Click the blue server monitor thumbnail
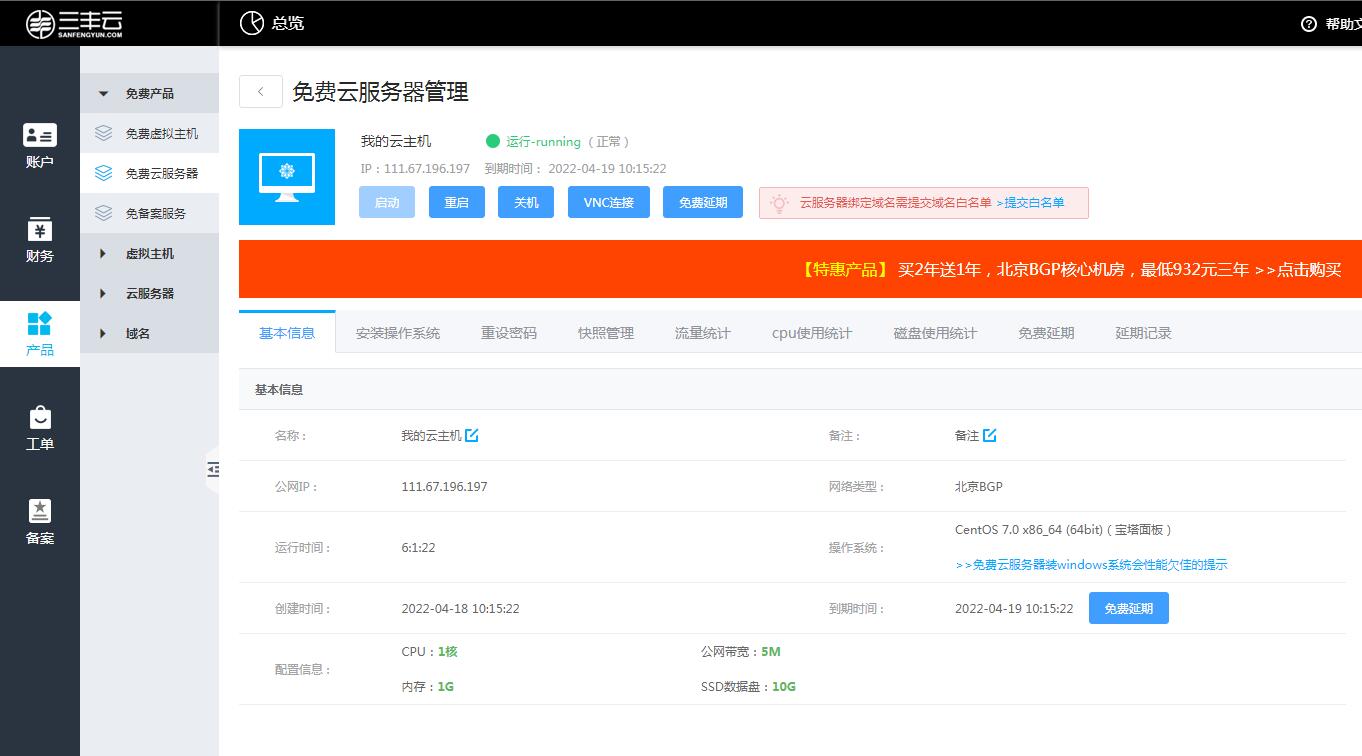 tap(287, 177)
